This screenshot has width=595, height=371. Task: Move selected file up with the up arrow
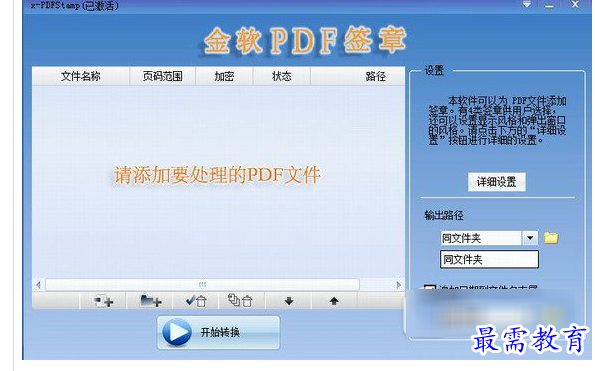[334, 301]
